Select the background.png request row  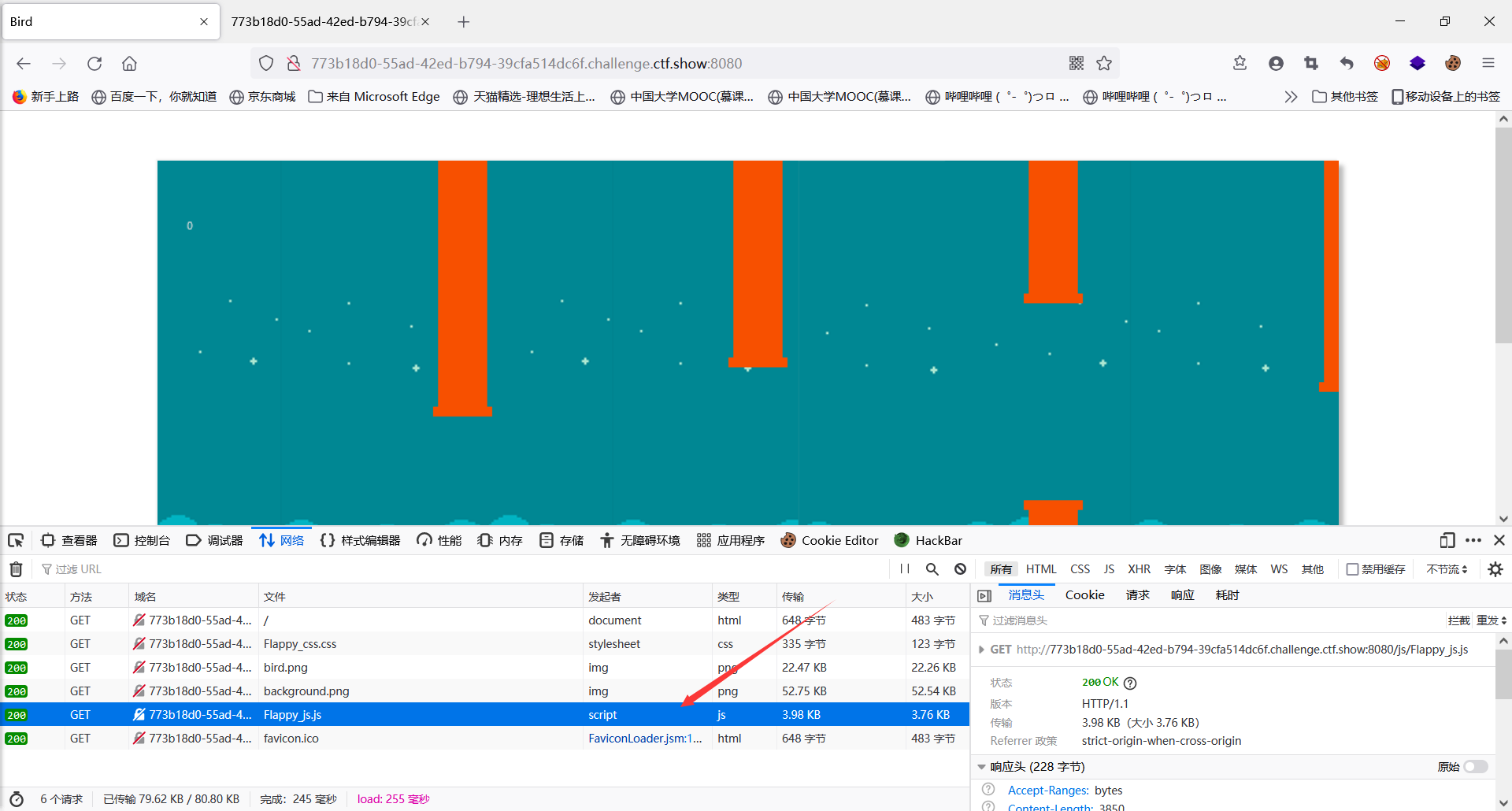tap(484, 691)
